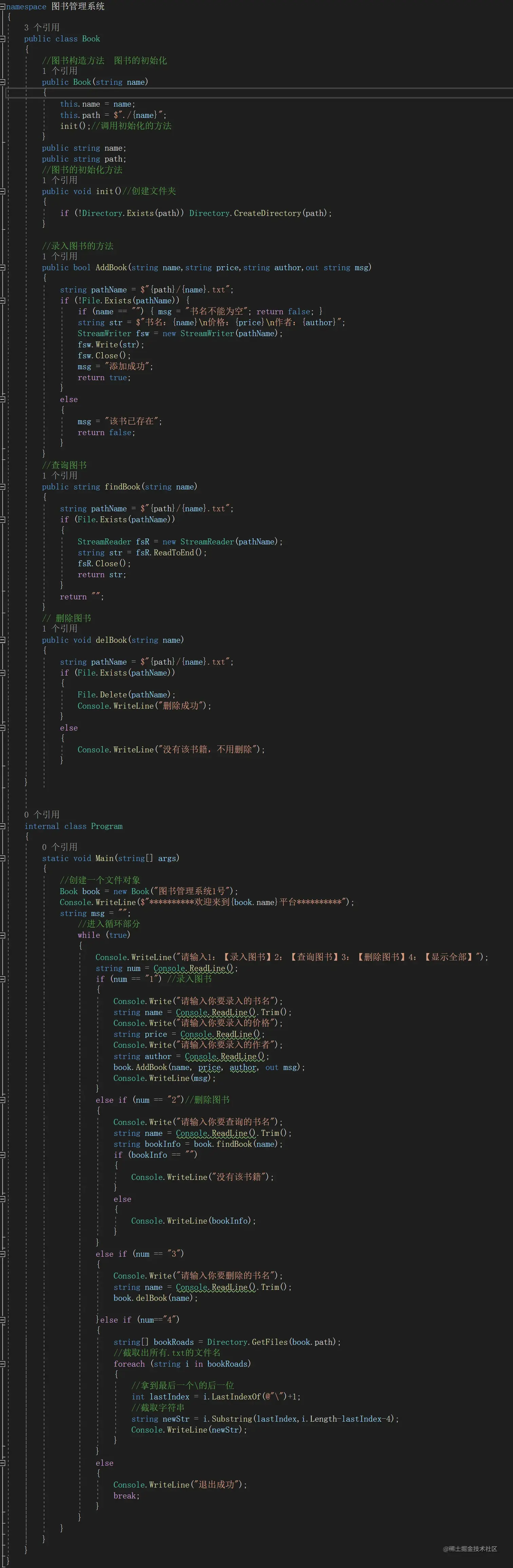
Task: Click the line 'fsR.Close();'
Action: [104, 564]
